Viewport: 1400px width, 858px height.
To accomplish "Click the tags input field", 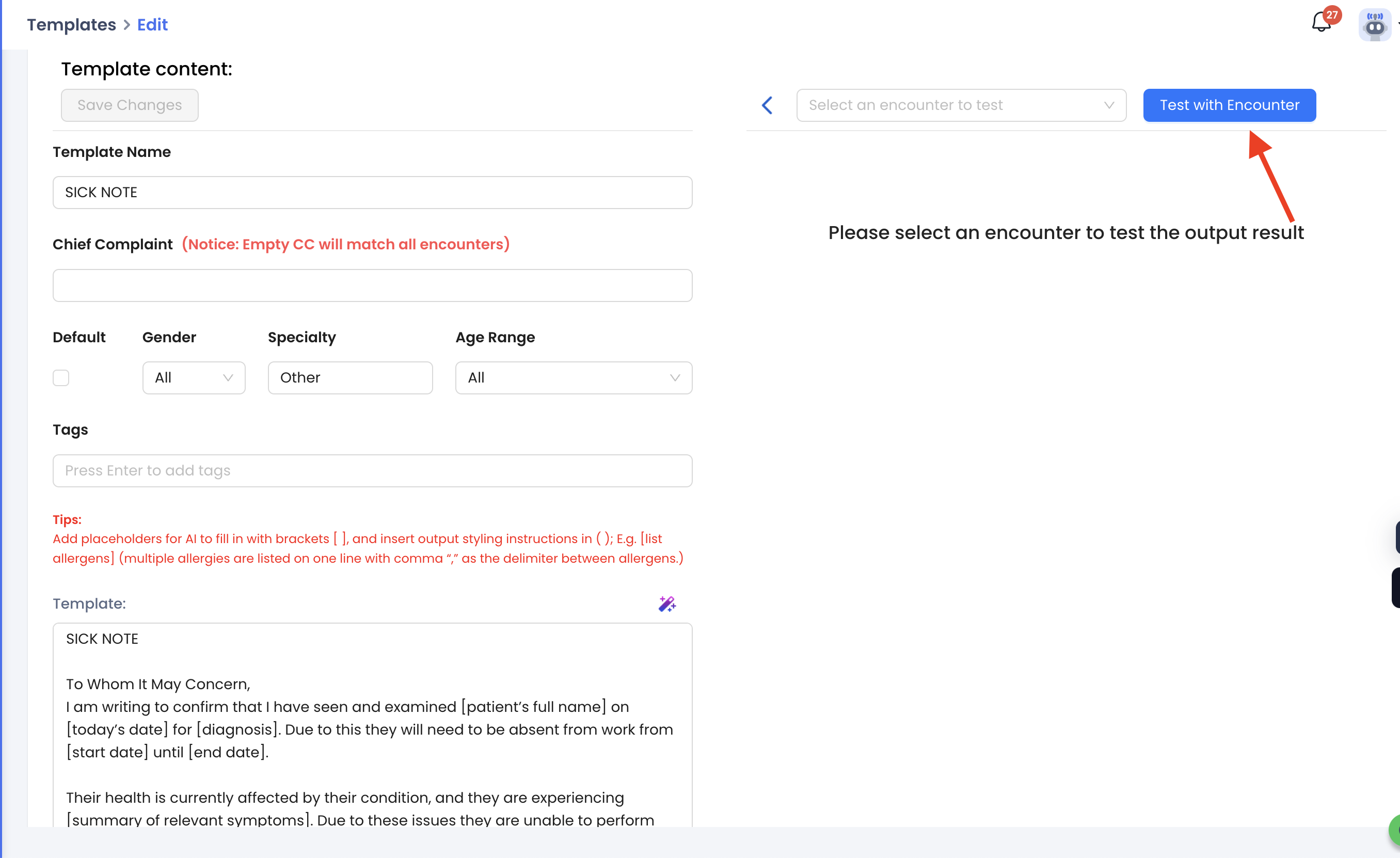I will [x=372, y=470].
